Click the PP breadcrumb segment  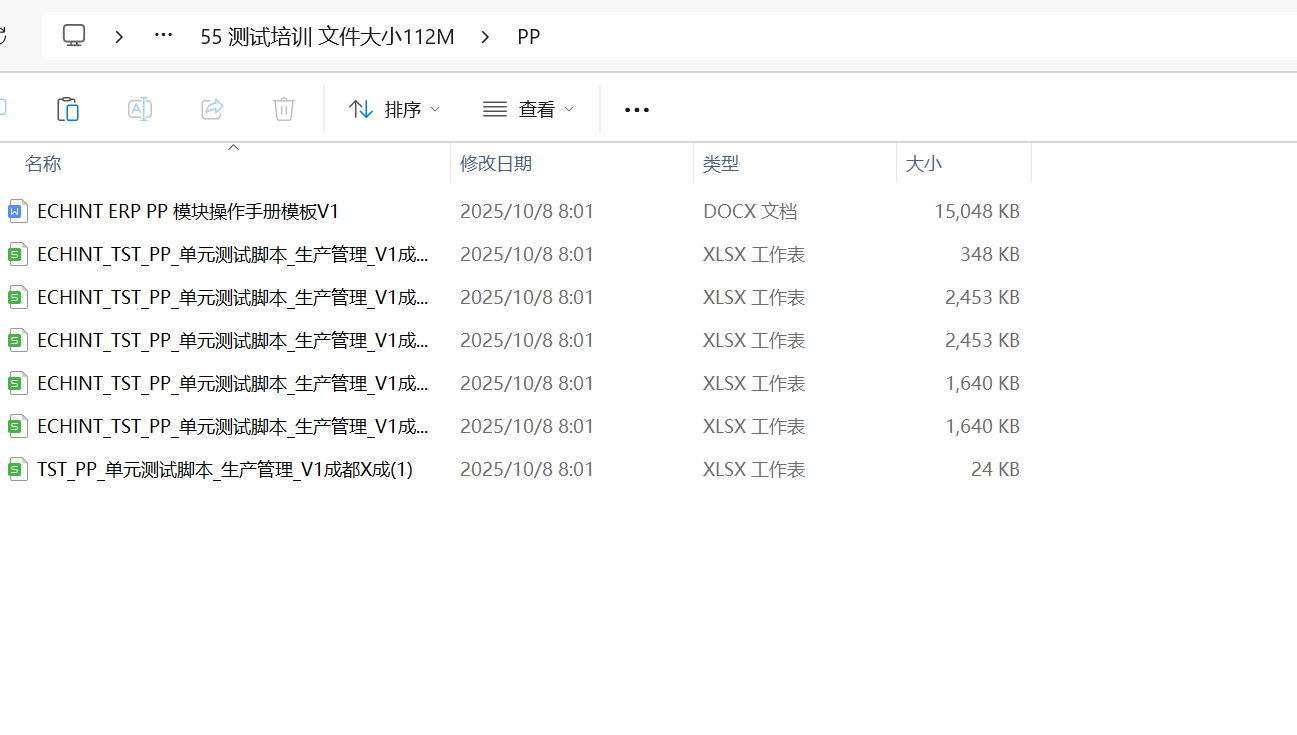[528, 37]
